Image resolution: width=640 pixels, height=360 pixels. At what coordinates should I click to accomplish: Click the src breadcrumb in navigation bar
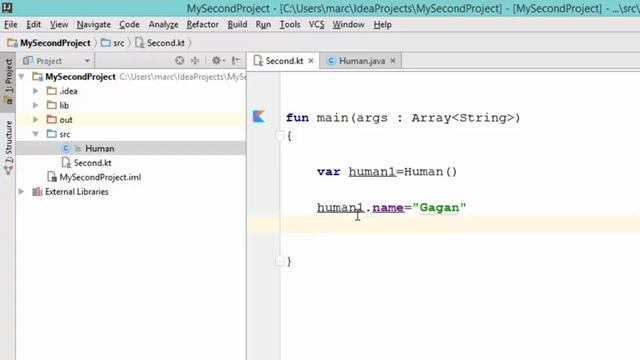tap(113, 43)
